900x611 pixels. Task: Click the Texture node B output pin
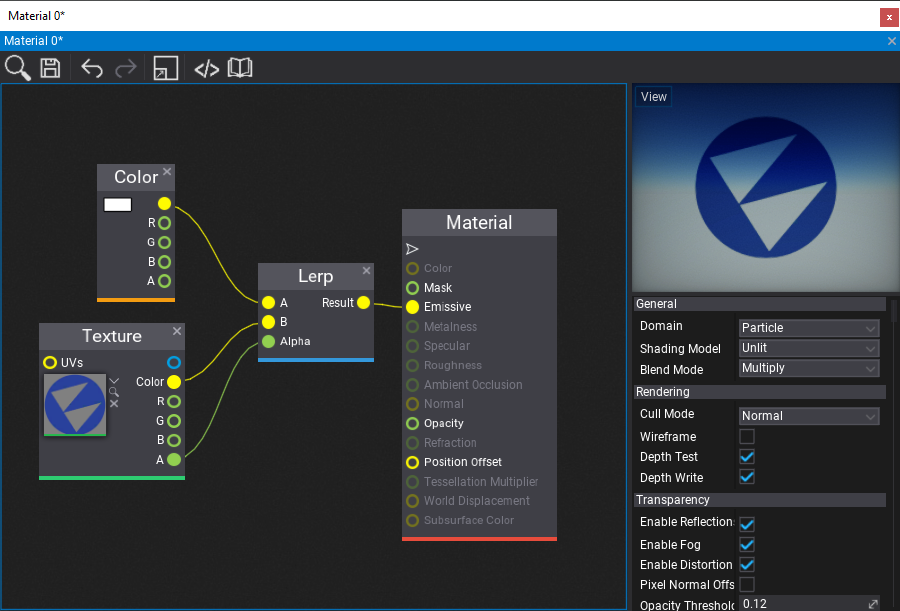[174, 440]
